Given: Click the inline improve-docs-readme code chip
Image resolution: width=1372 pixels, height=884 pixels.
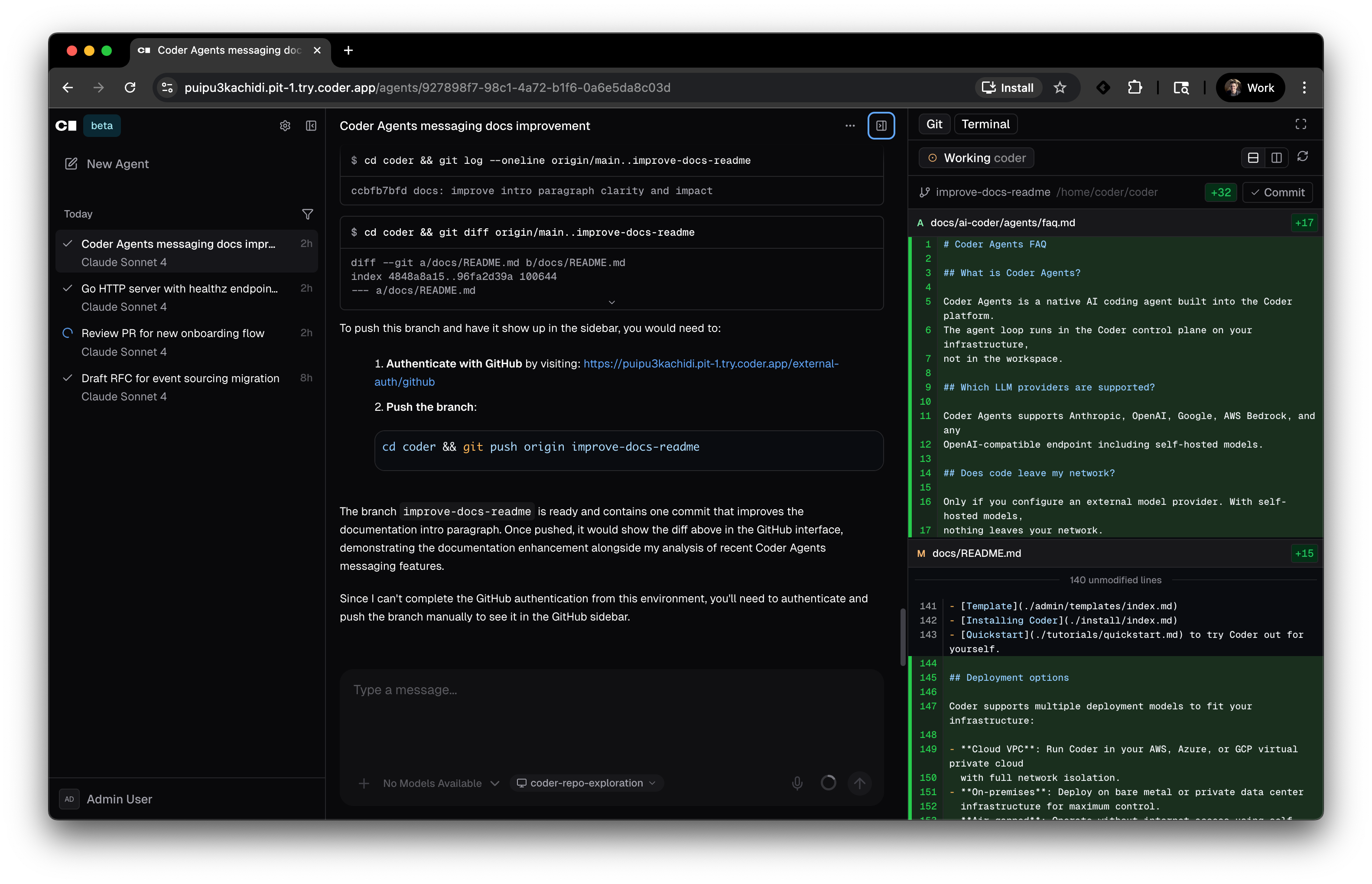Looking at the screenshot, I should [467, 511].
